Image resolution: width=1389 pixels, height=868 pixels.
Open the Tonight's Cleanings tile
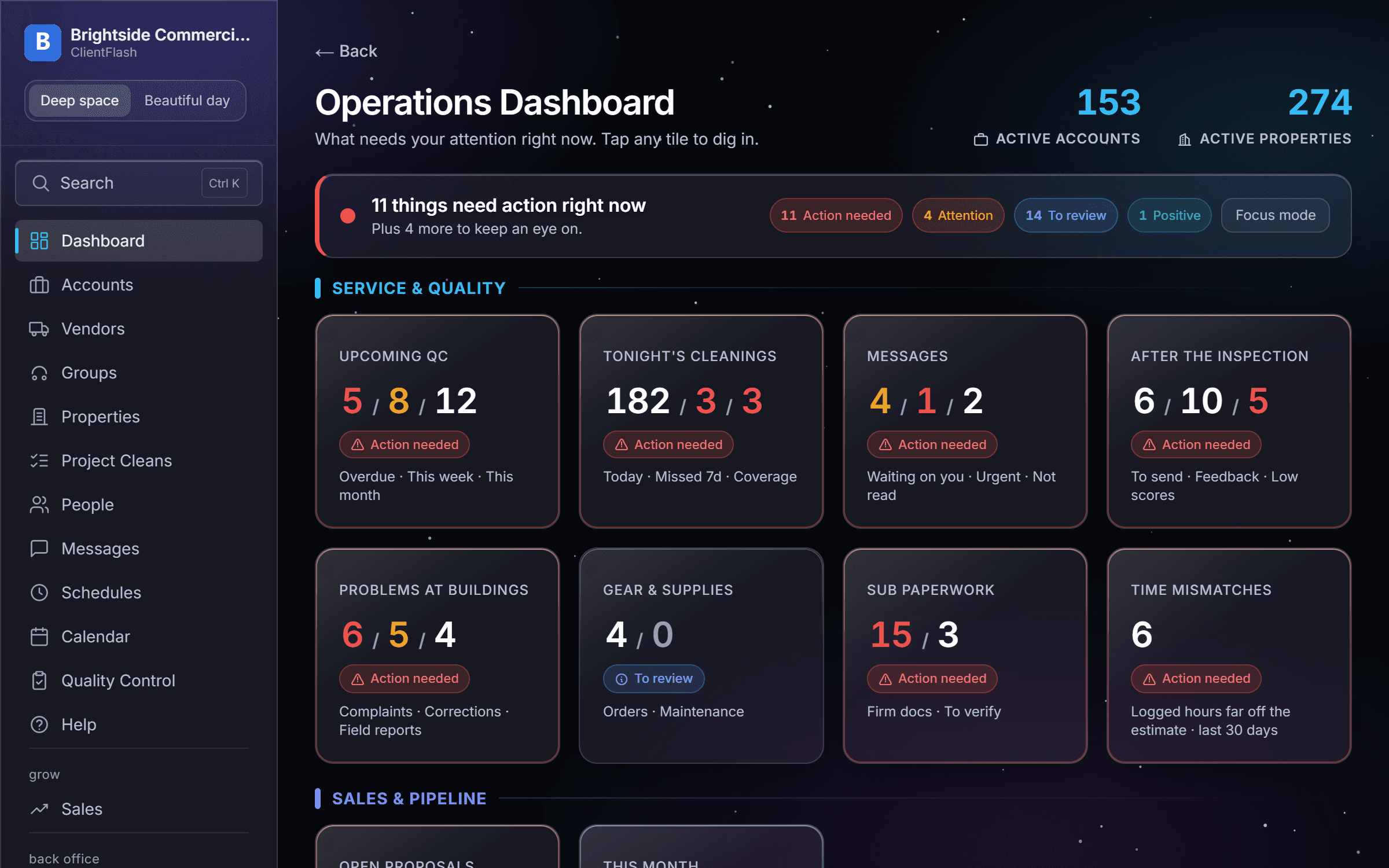(701, 421)
